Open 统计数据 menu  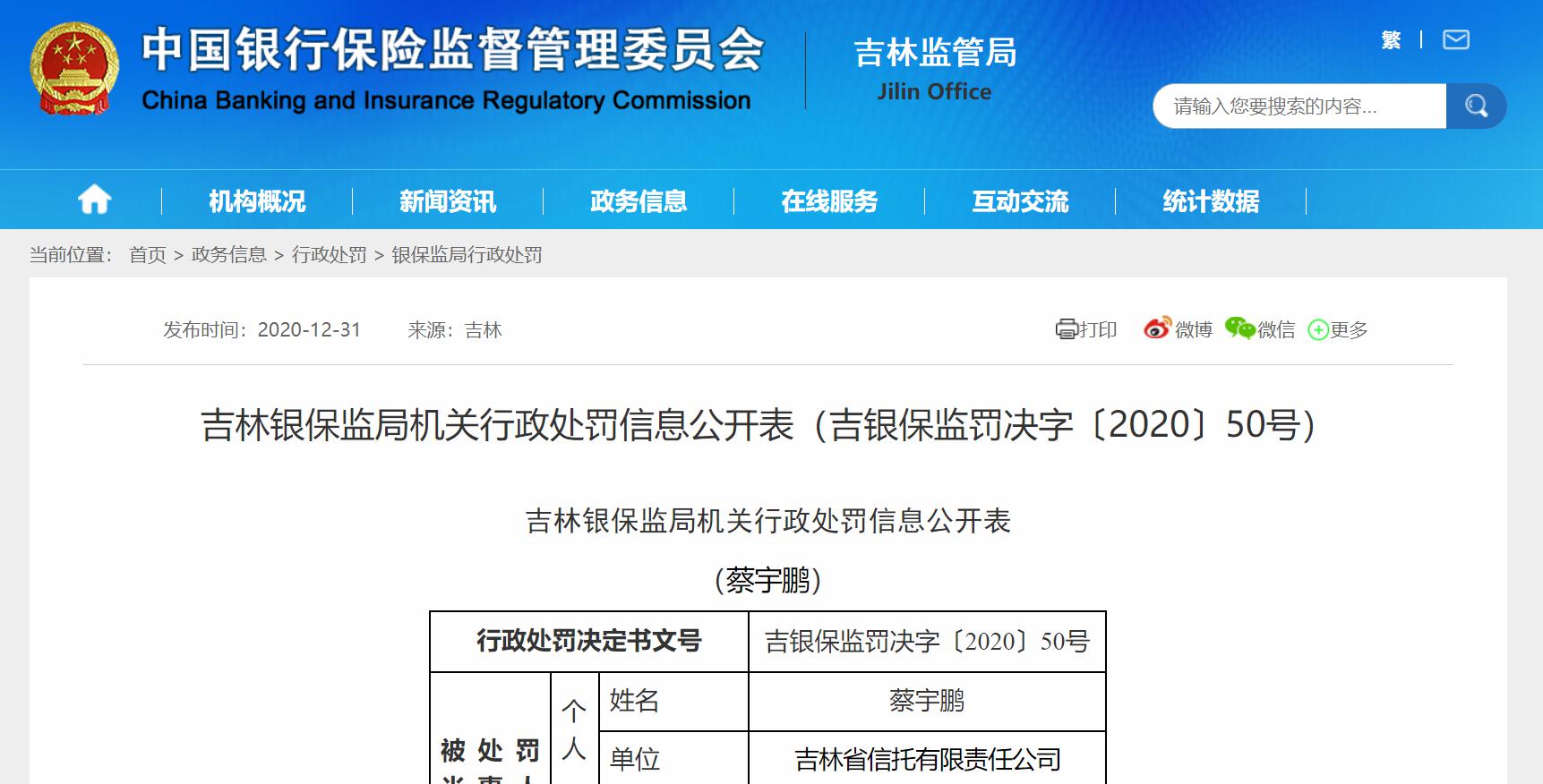point(1211,201)
